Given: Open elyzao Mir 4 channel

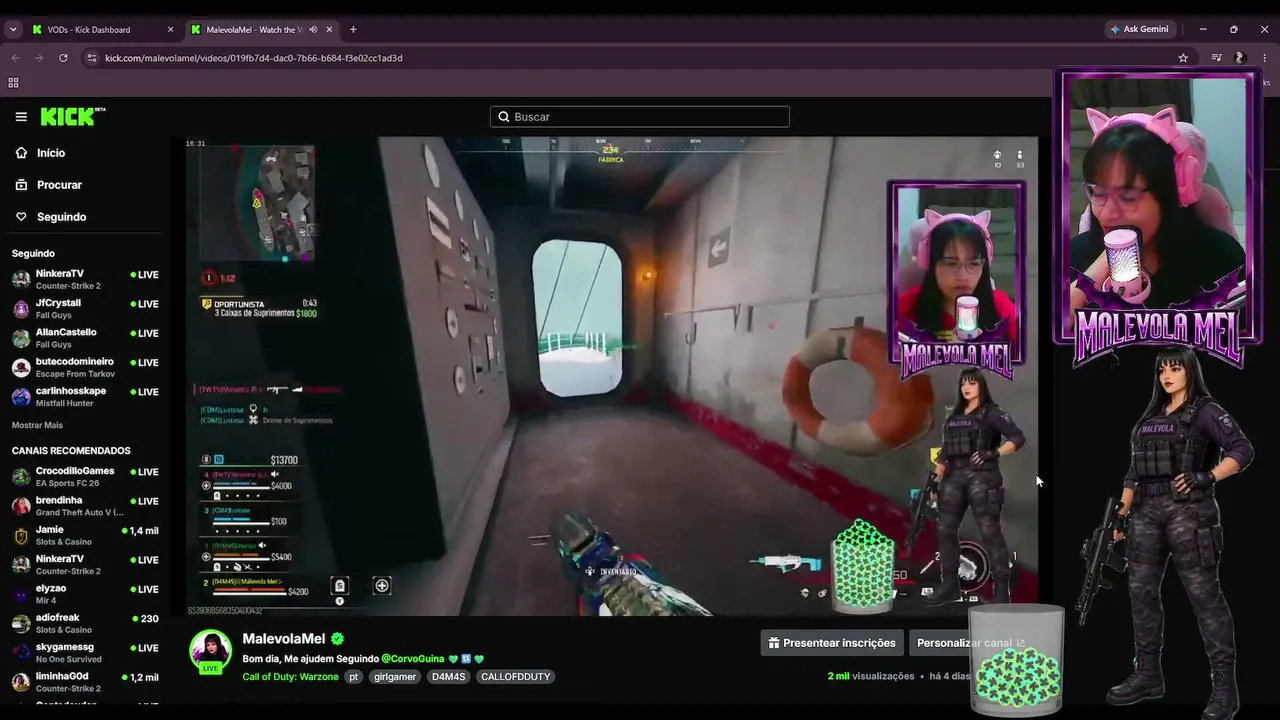Looking at the screenshot, I should click(x=85, y=594).
